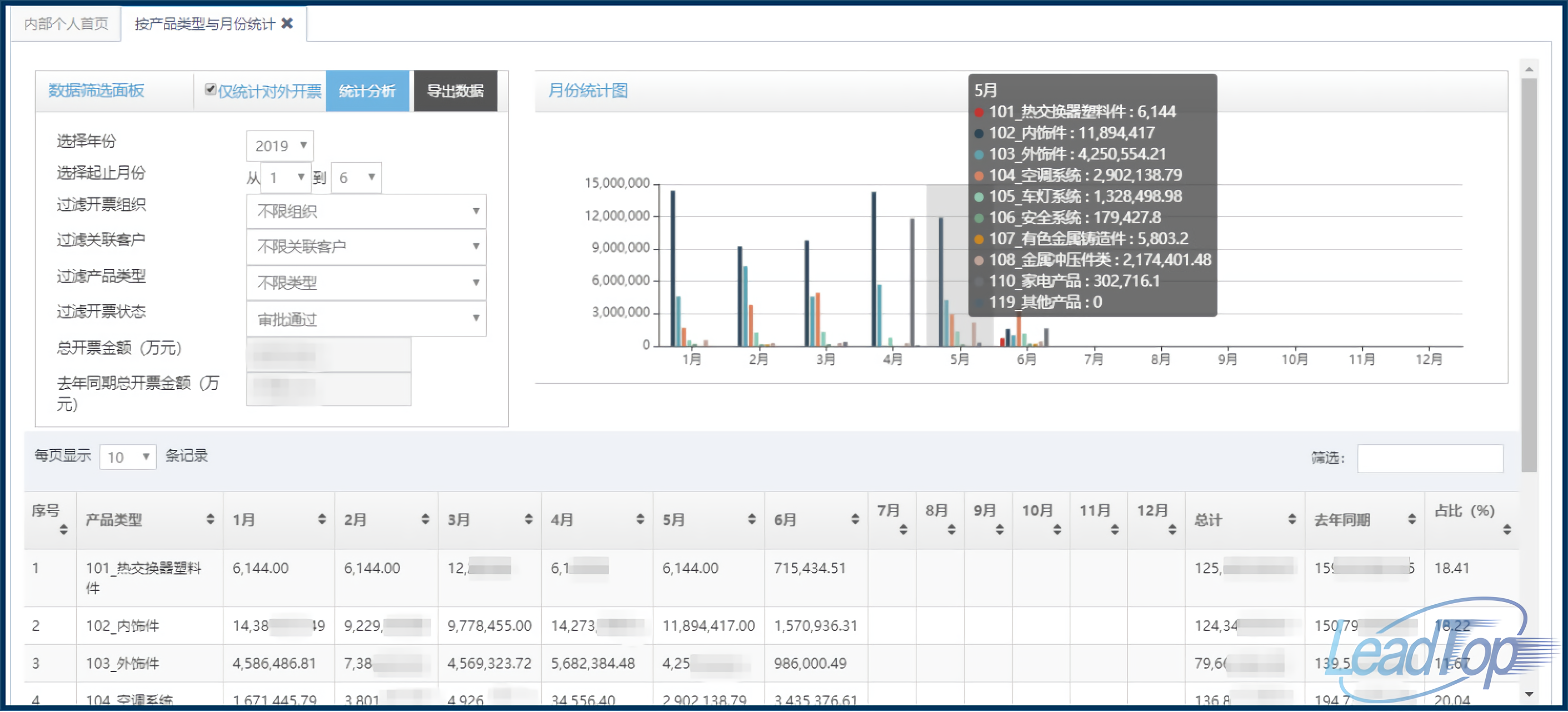The image size is (1568, 712).
Task: Click the 导出数据 button
Action: click(x=455, y=91)
